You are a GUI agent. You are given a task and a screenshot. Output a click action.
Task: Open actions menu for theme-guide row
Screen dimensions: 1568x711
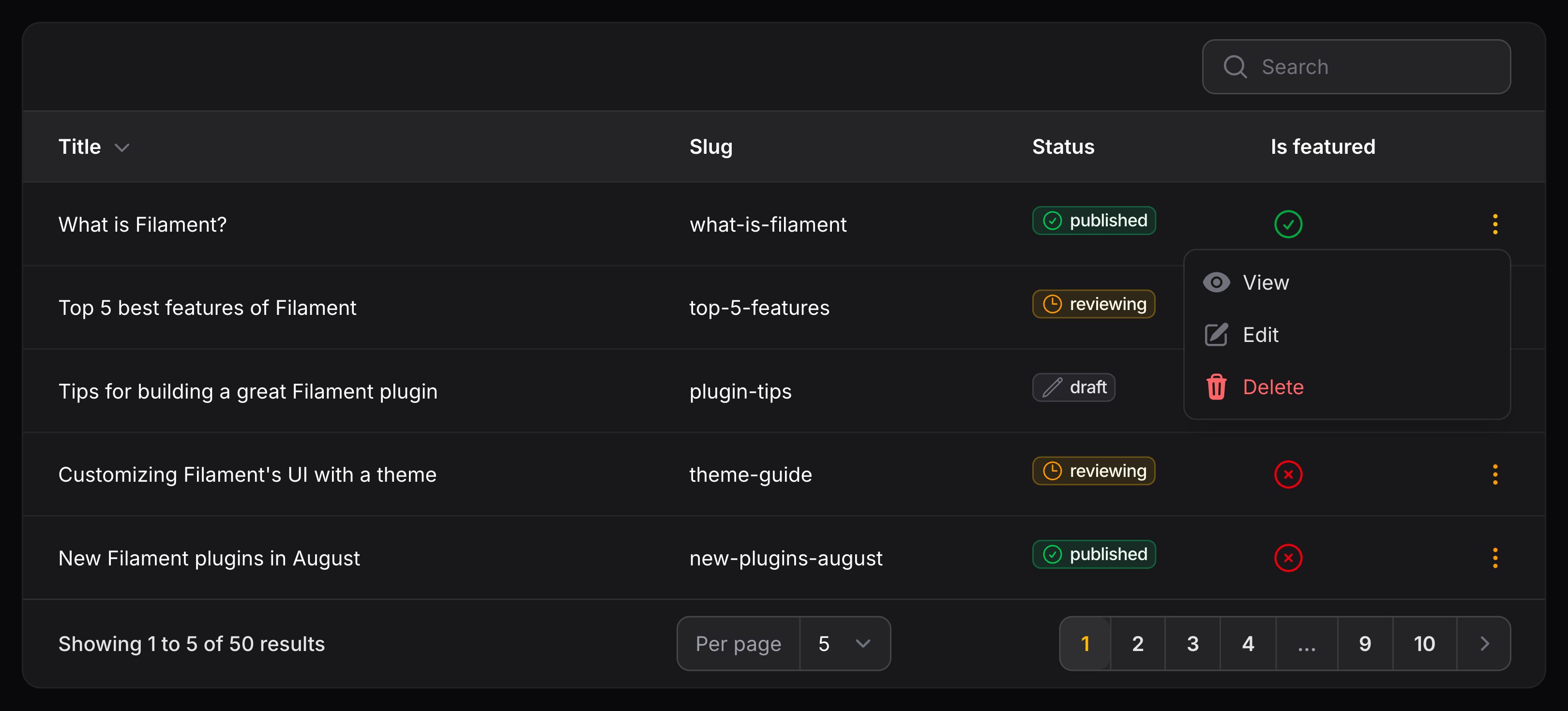(x=1494, y=474)
